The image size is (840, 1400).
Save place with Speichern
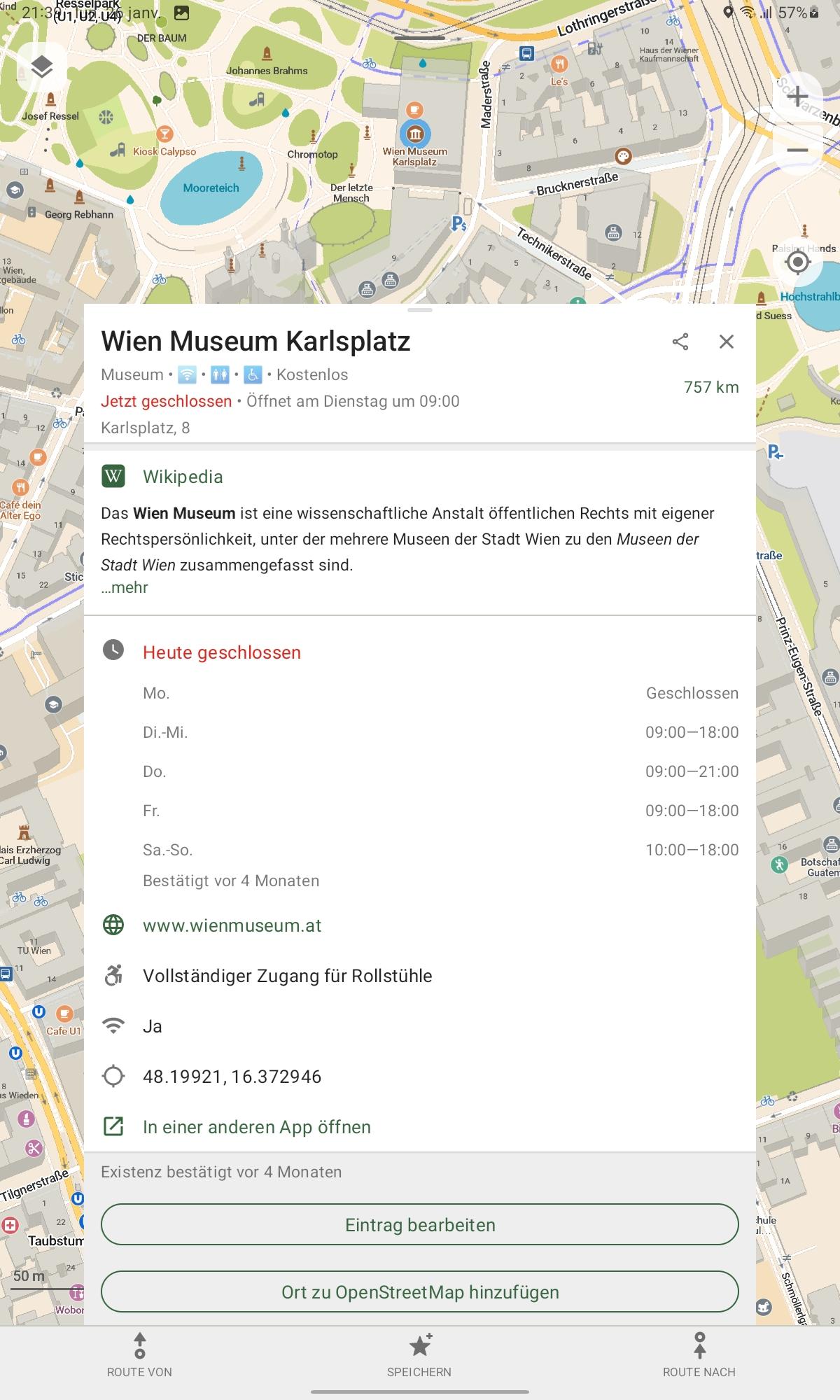tap(419, 1355)
